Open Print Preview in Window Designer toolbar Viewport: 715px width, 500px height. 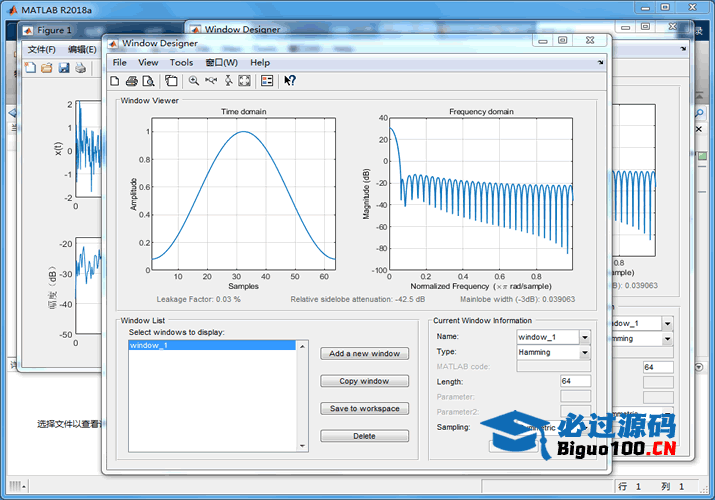point(148,81)
